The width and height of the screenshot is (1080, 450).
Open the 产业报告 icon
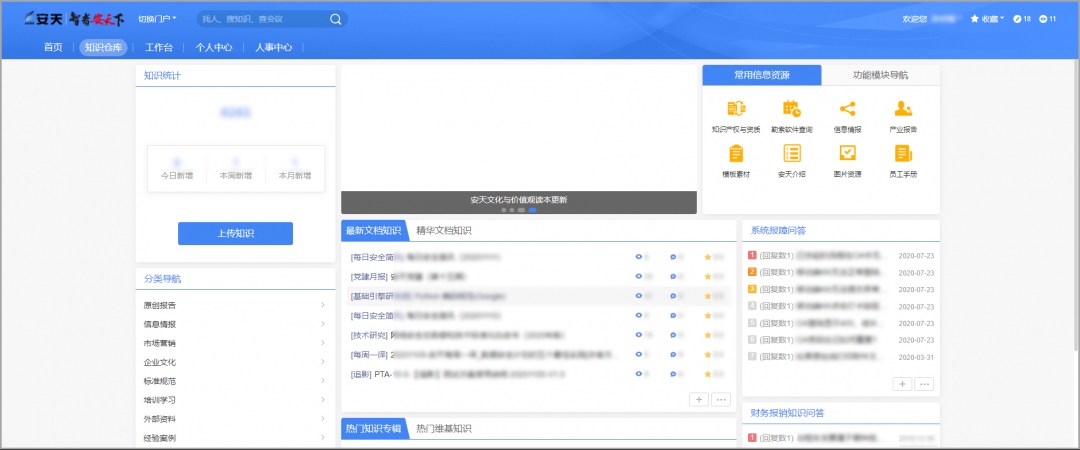[903, 109]
